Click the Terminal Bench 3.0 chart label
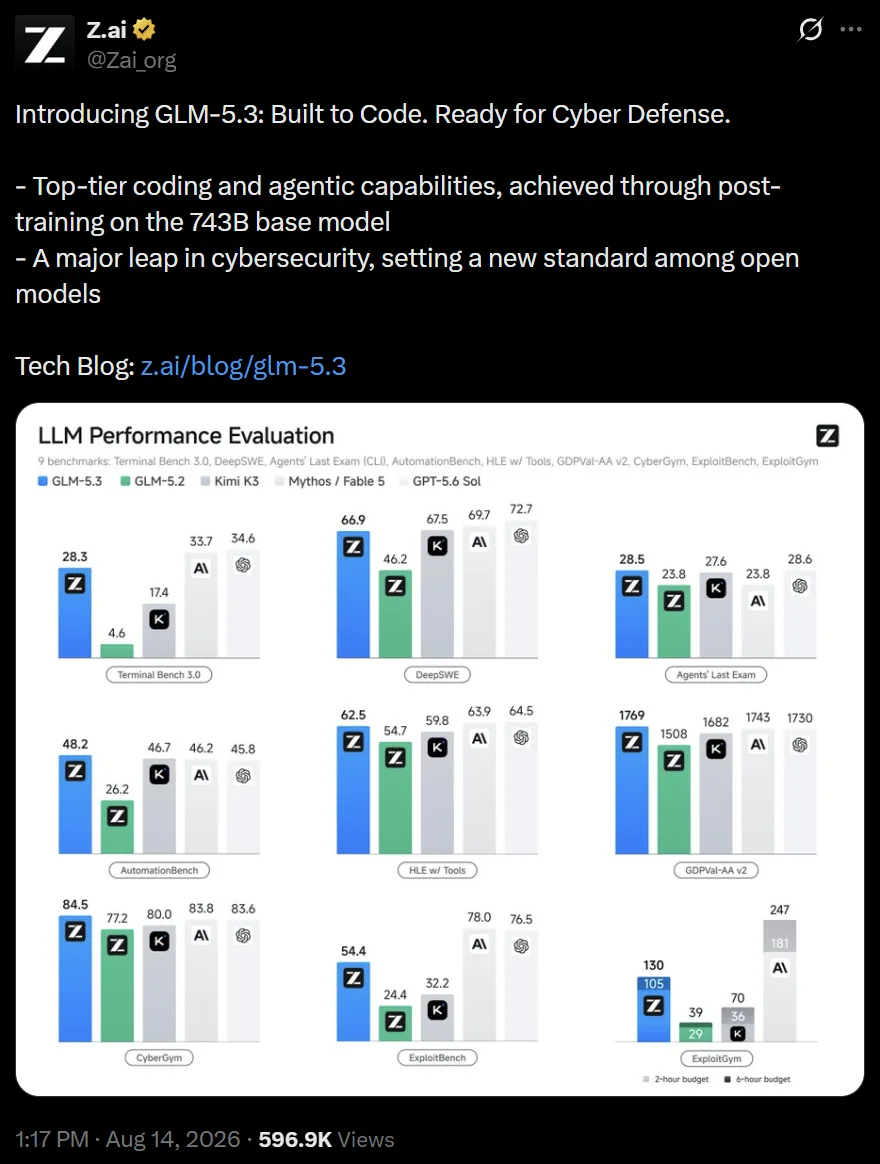Viewport: 880px width, 1164px height. point(159,675)
